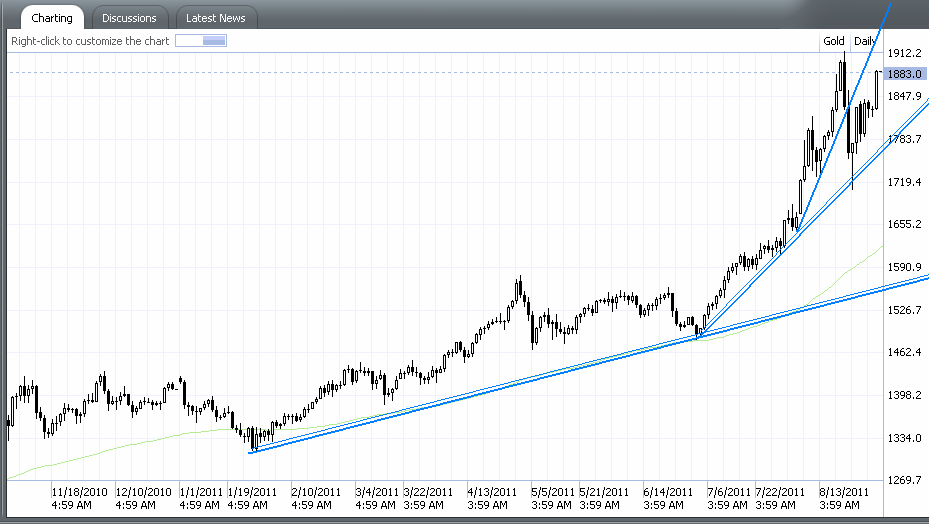The image size is (929, 524).
Task: Select the 11/18/2010 date axis label
Action: [x=80, y=493]
